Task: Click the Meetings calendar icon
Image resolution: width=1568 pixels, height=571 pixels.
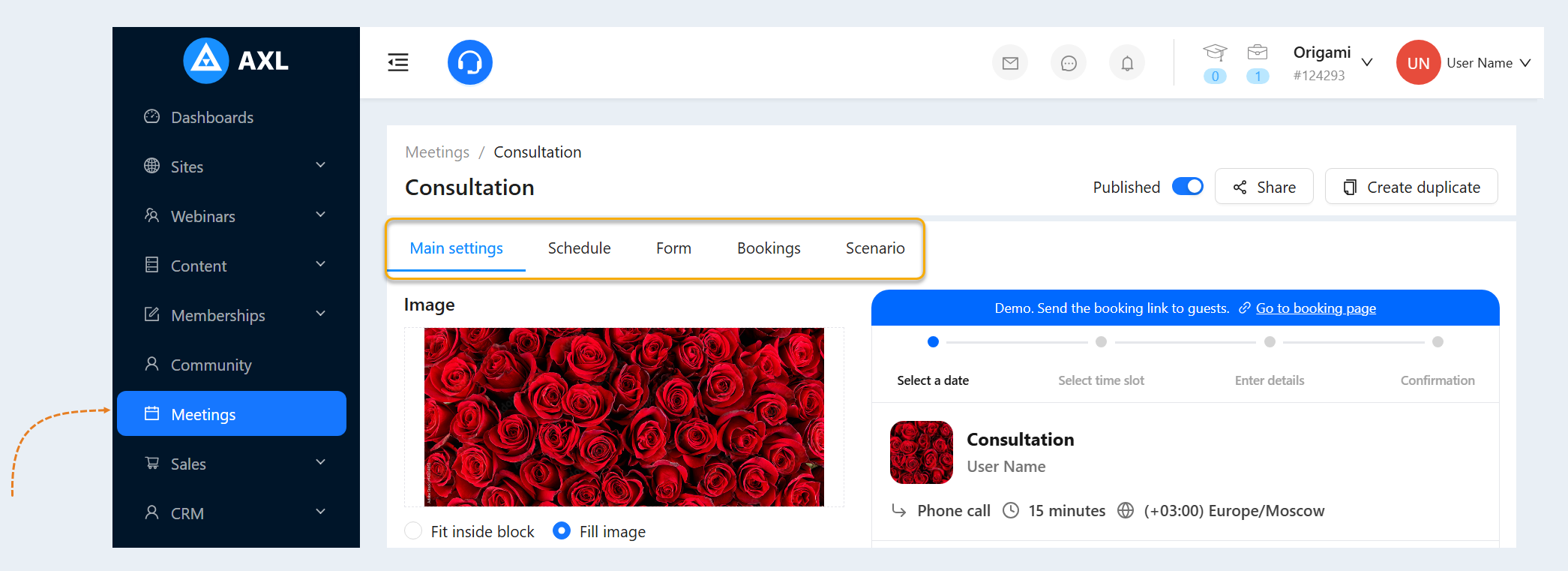Action: (152, 413)
